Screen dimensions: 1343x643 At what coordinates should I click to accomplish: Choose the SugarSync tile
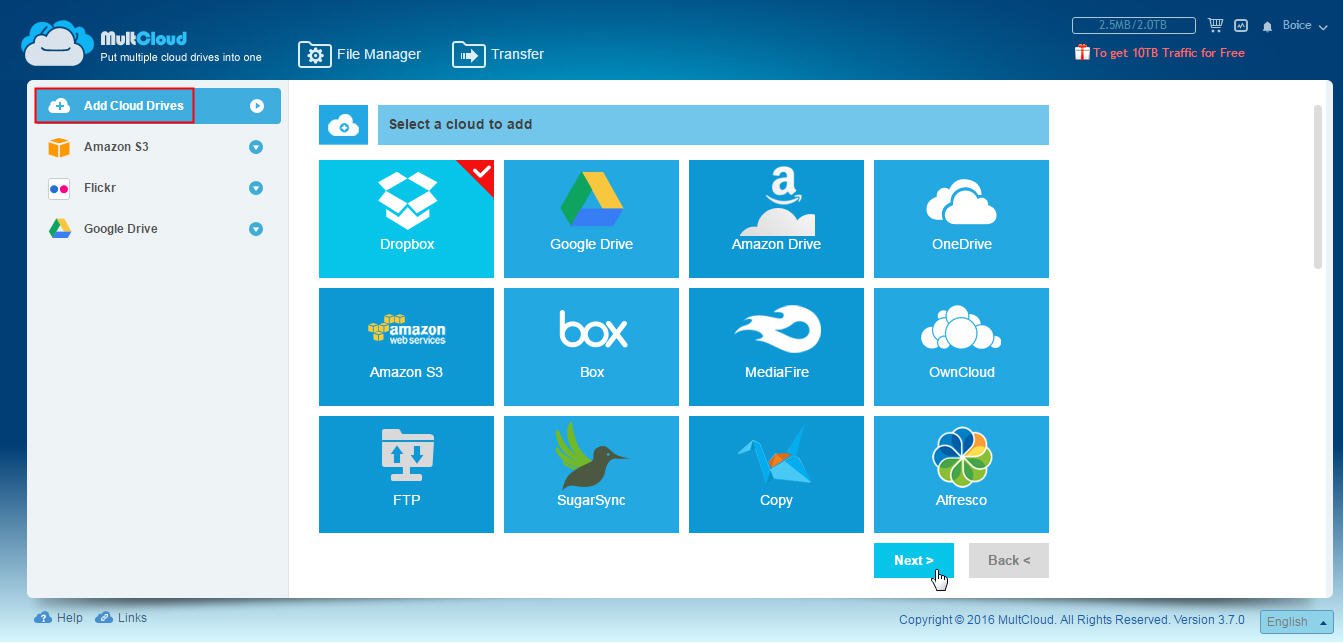[591, 475]
